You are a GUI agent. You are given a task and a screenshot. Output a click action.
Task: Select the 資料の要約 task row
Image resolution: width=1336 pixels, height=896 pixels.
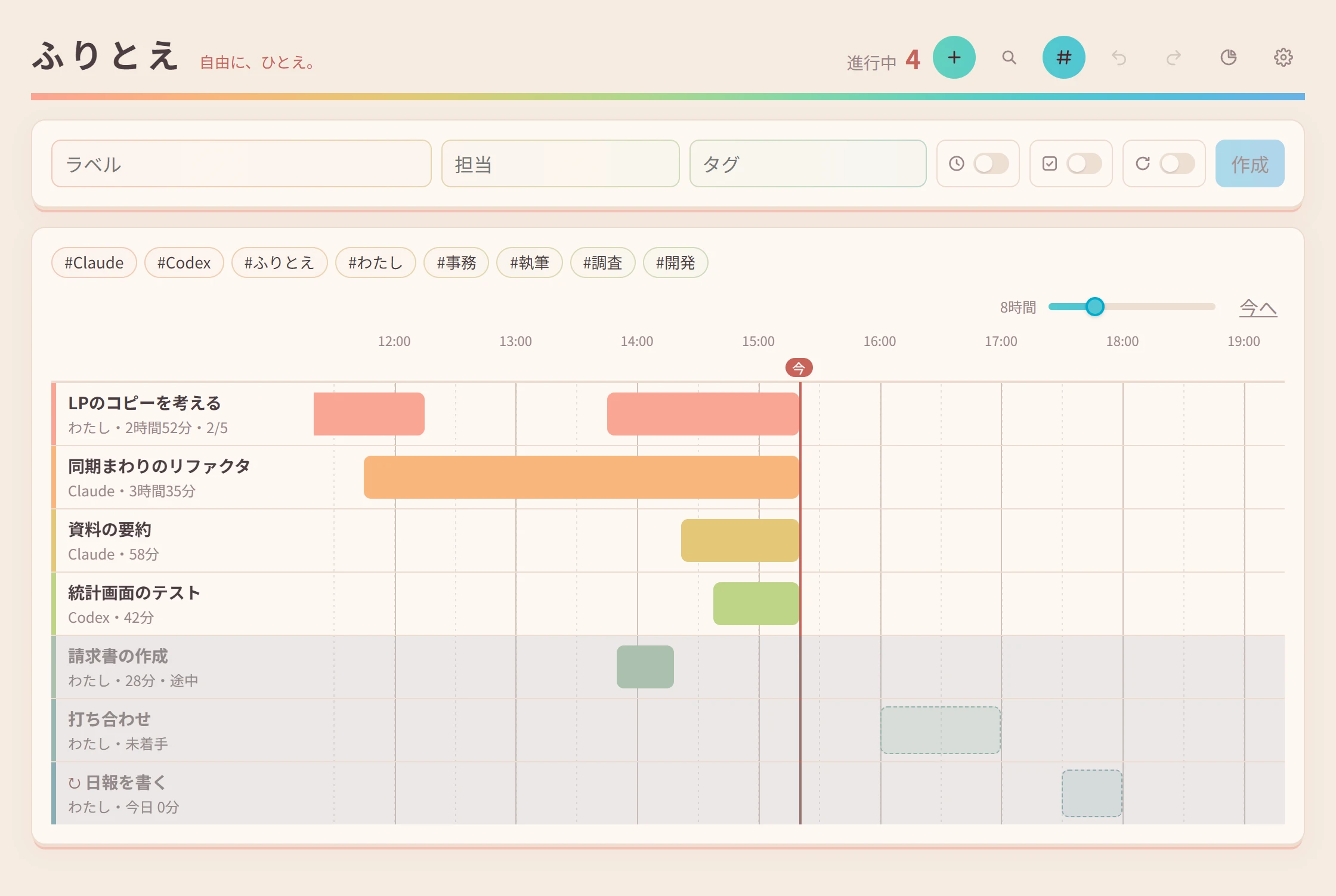[x=667, y=540]
